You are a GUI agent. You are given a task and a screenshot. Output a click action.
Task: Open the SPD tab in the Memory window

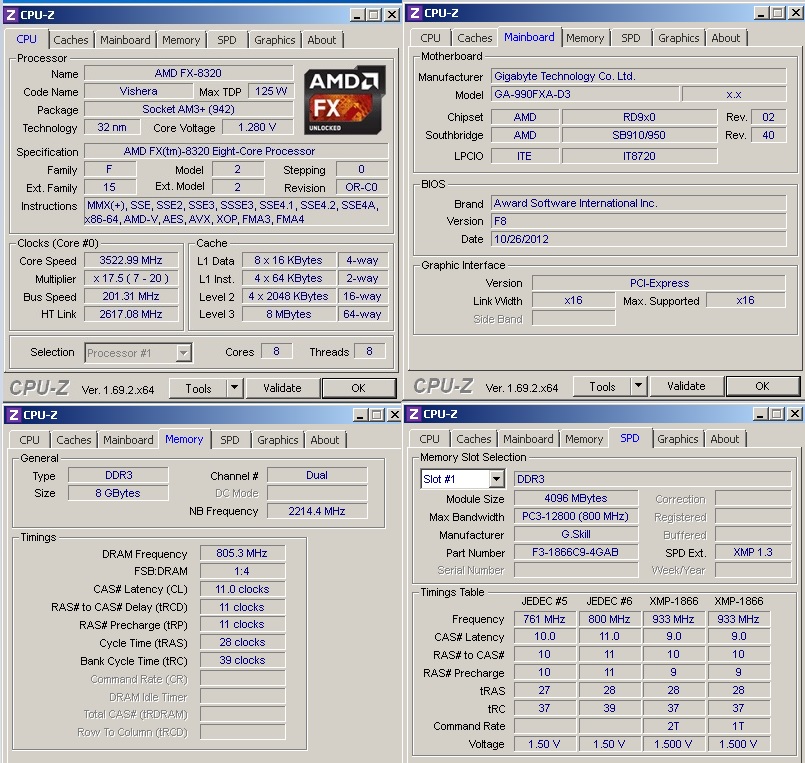click(229, 440)
